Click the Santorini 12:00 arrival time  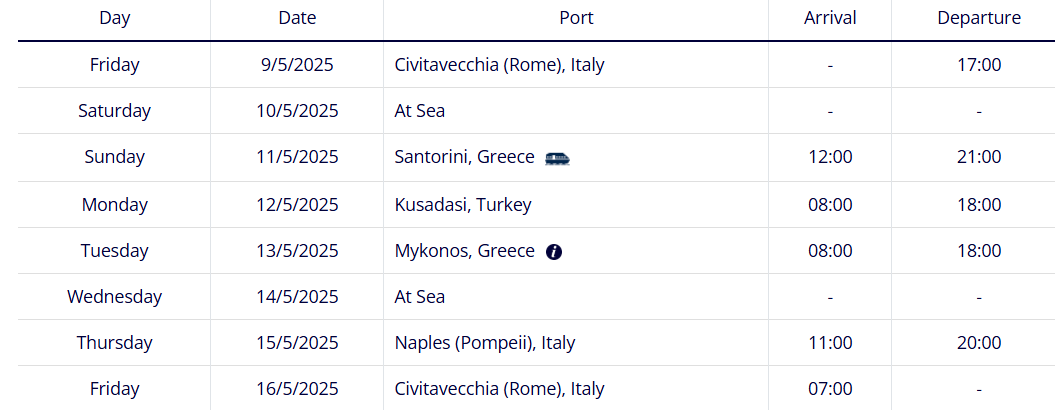pyautogui.click(x=830, y=158)
